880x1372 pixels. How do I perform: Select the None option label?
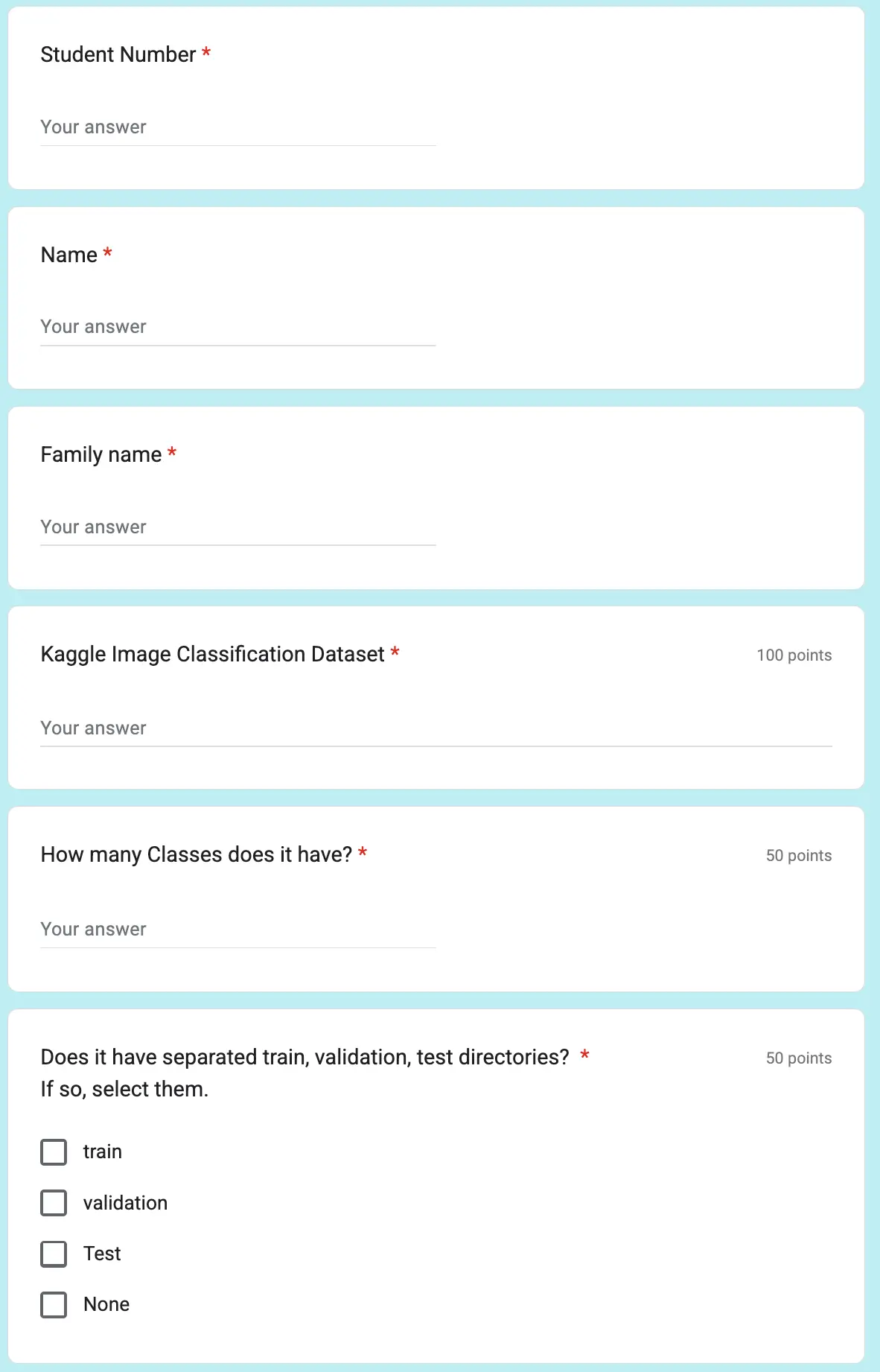[106, 1304]
